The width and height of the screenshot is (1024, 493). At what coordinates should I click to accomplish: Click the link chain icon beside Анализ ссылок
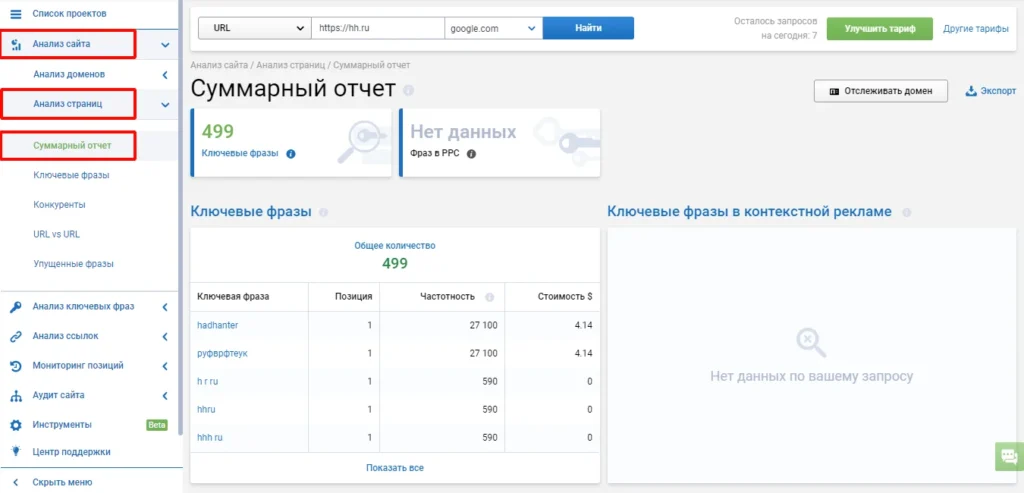[16, 336]
